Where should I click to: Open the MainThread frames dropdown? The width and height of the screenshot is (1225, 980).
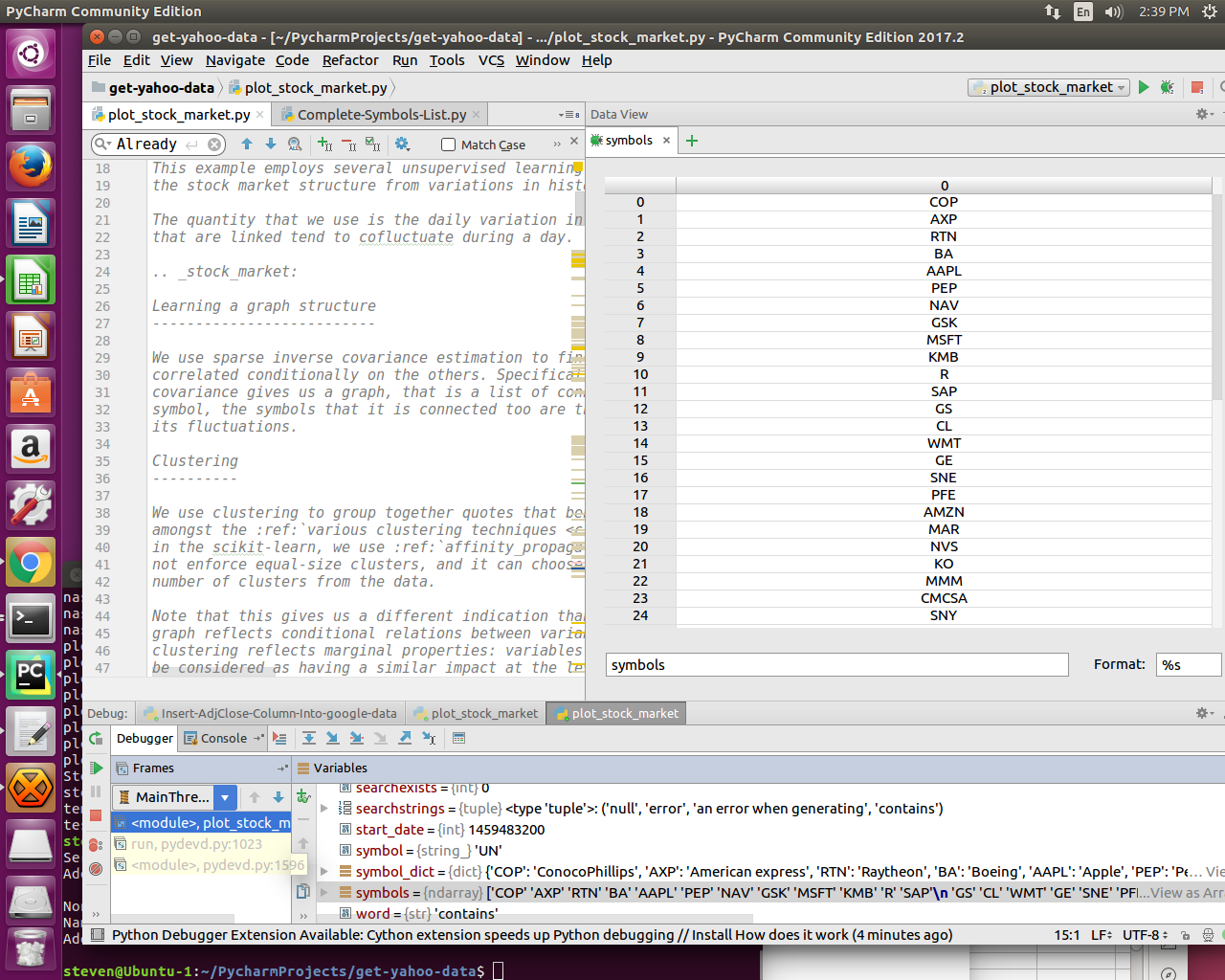pos(225,796)
